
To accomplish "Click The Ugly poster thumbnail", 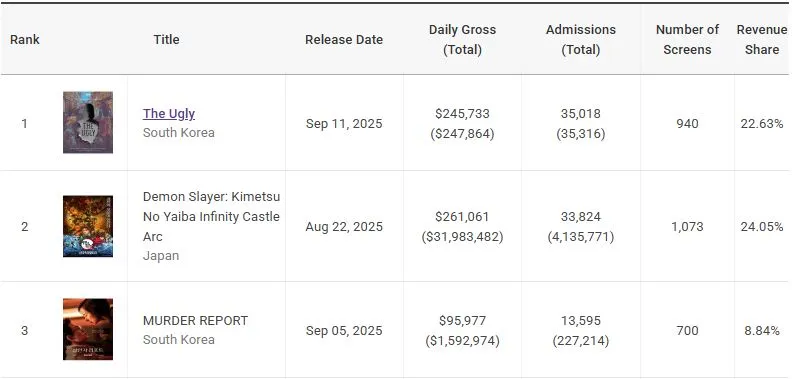I will [x=88, y=122].
